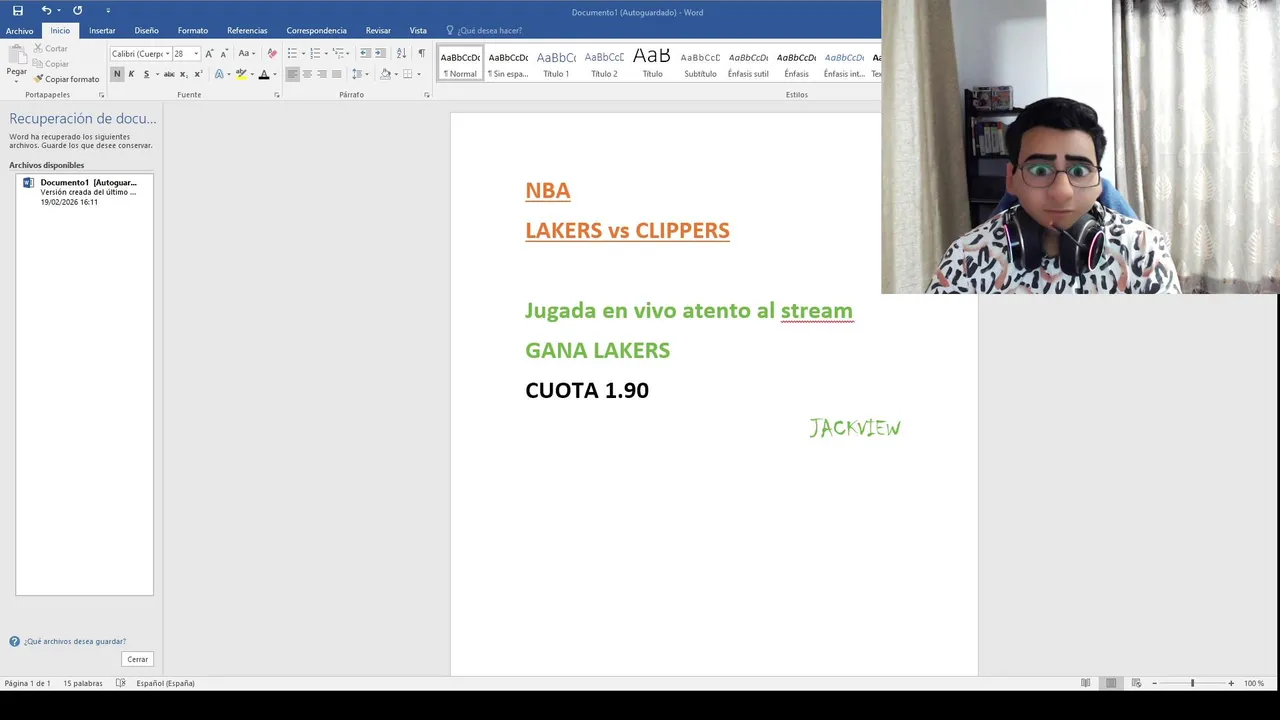Insert a numbered list

315,53
